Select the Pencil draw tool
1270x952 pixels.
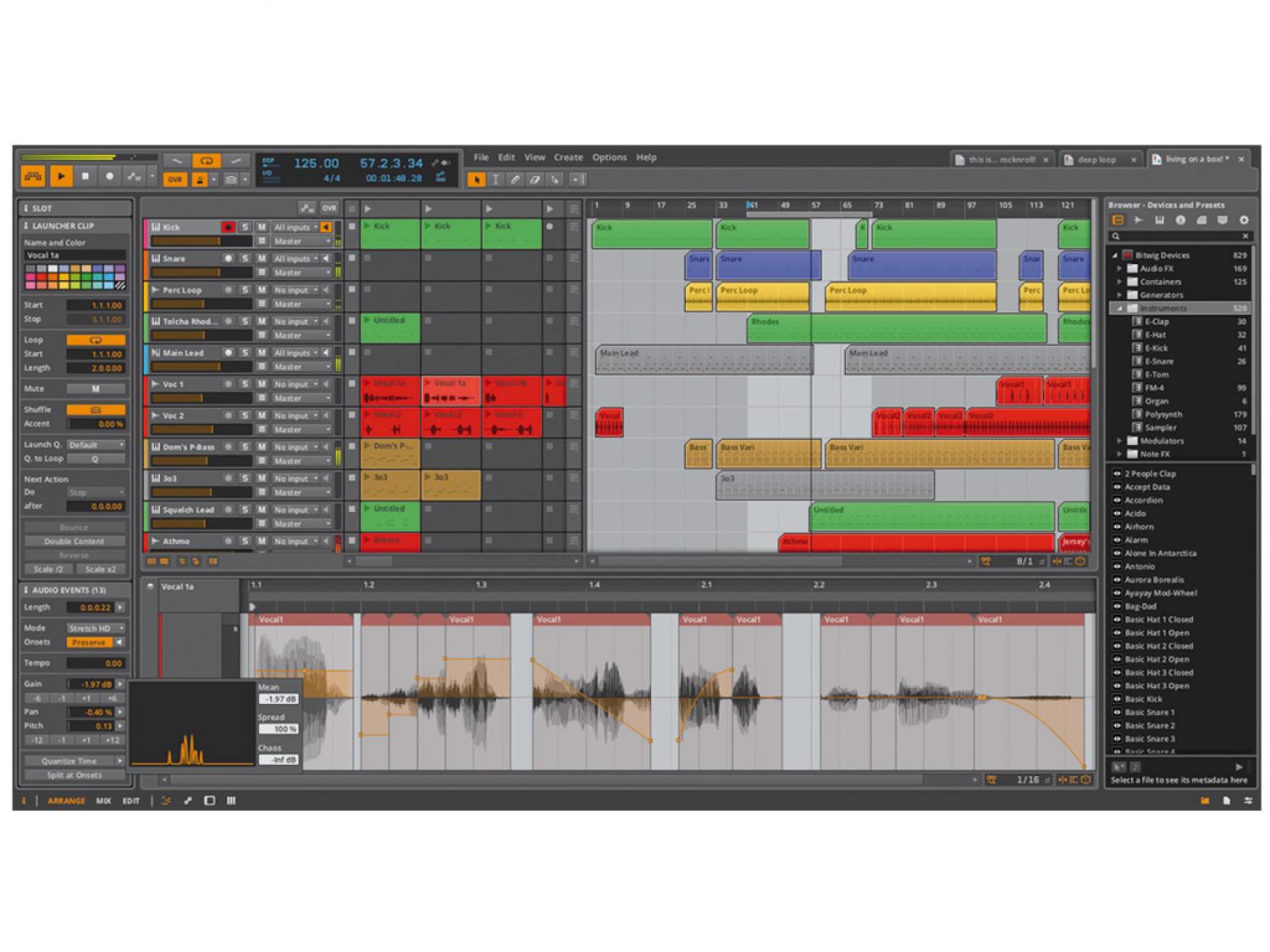point(516,179)
